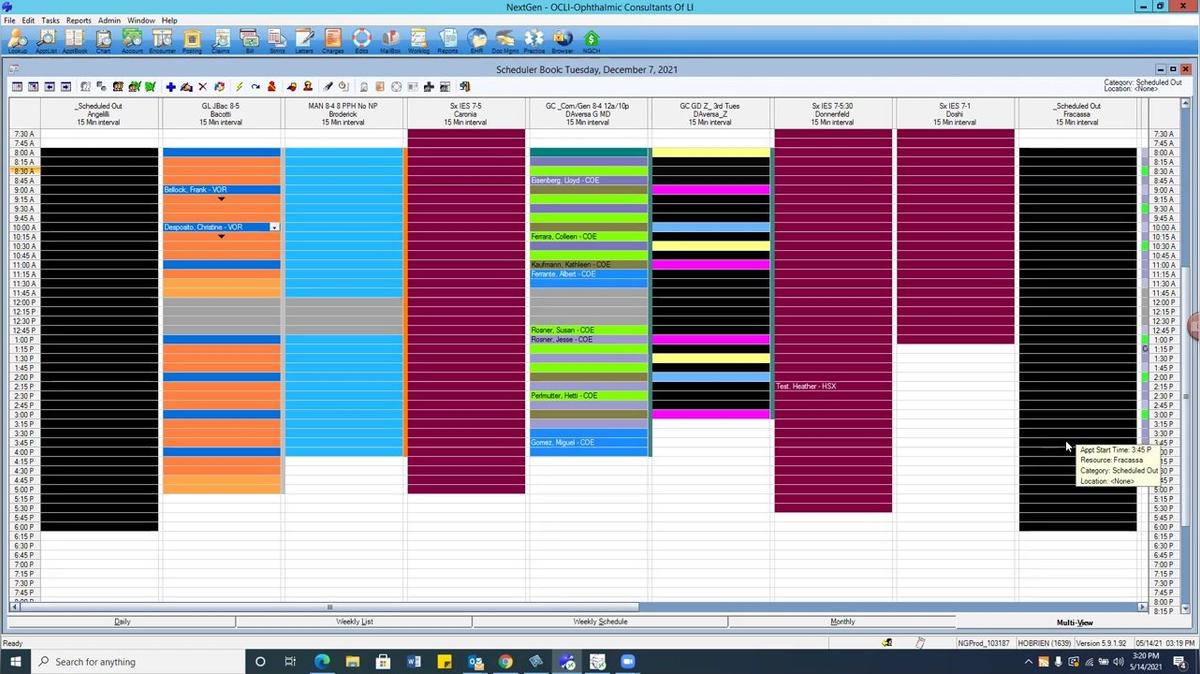
Task: Open the Reports menu
Action: (78, 19)
